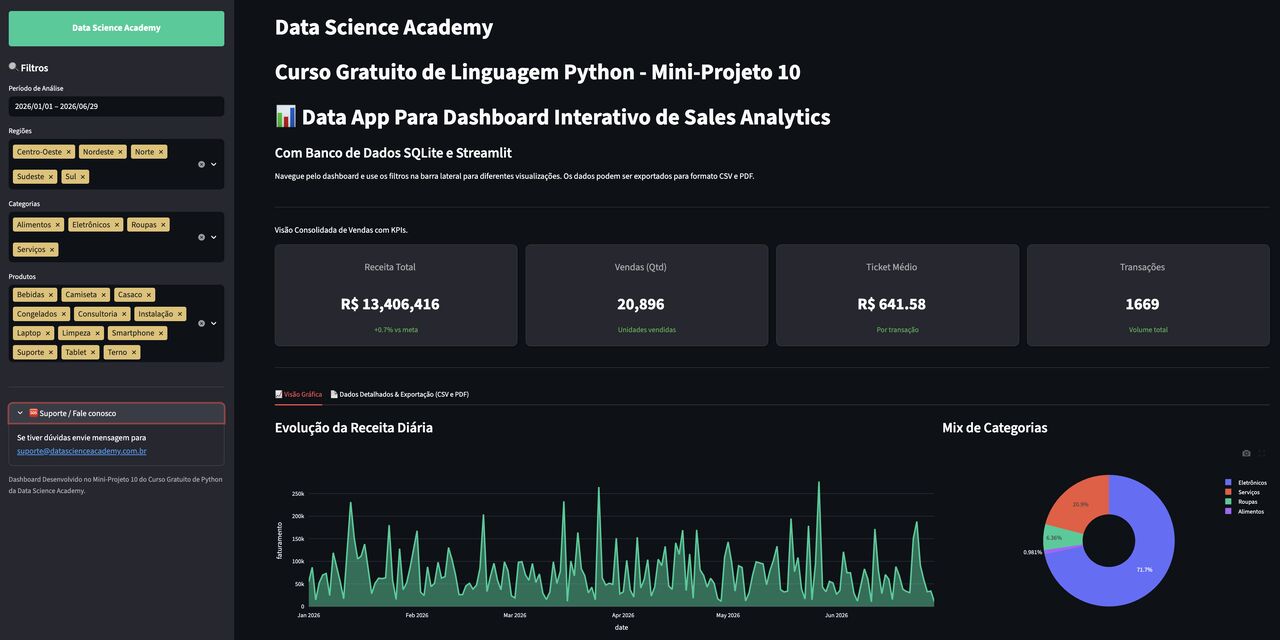This screenshot has width=1280, height=640.
Task: Switch to the Visão Gráfica tab
Action: [x=298, y=394]
